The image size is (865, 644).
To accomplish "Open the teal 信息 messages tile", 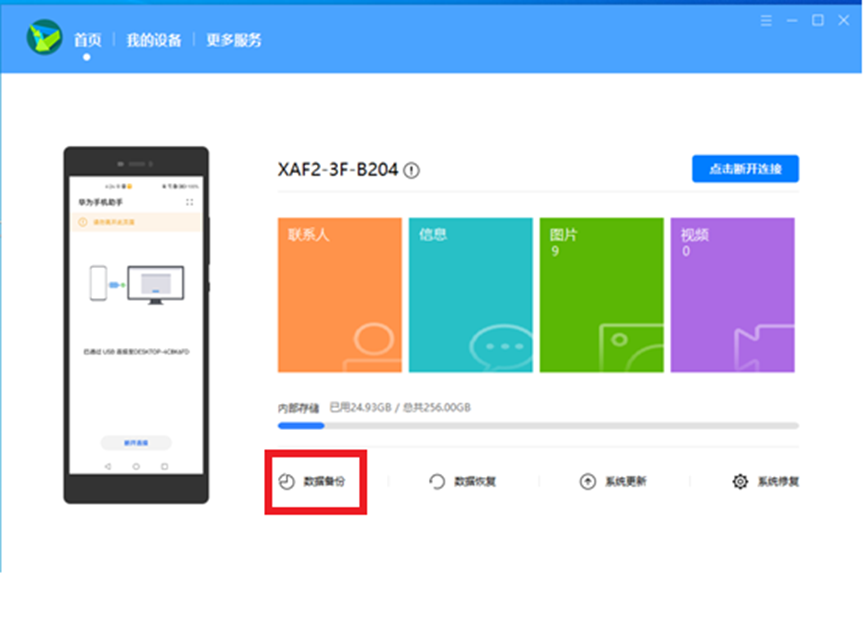I will coord(471,295).
